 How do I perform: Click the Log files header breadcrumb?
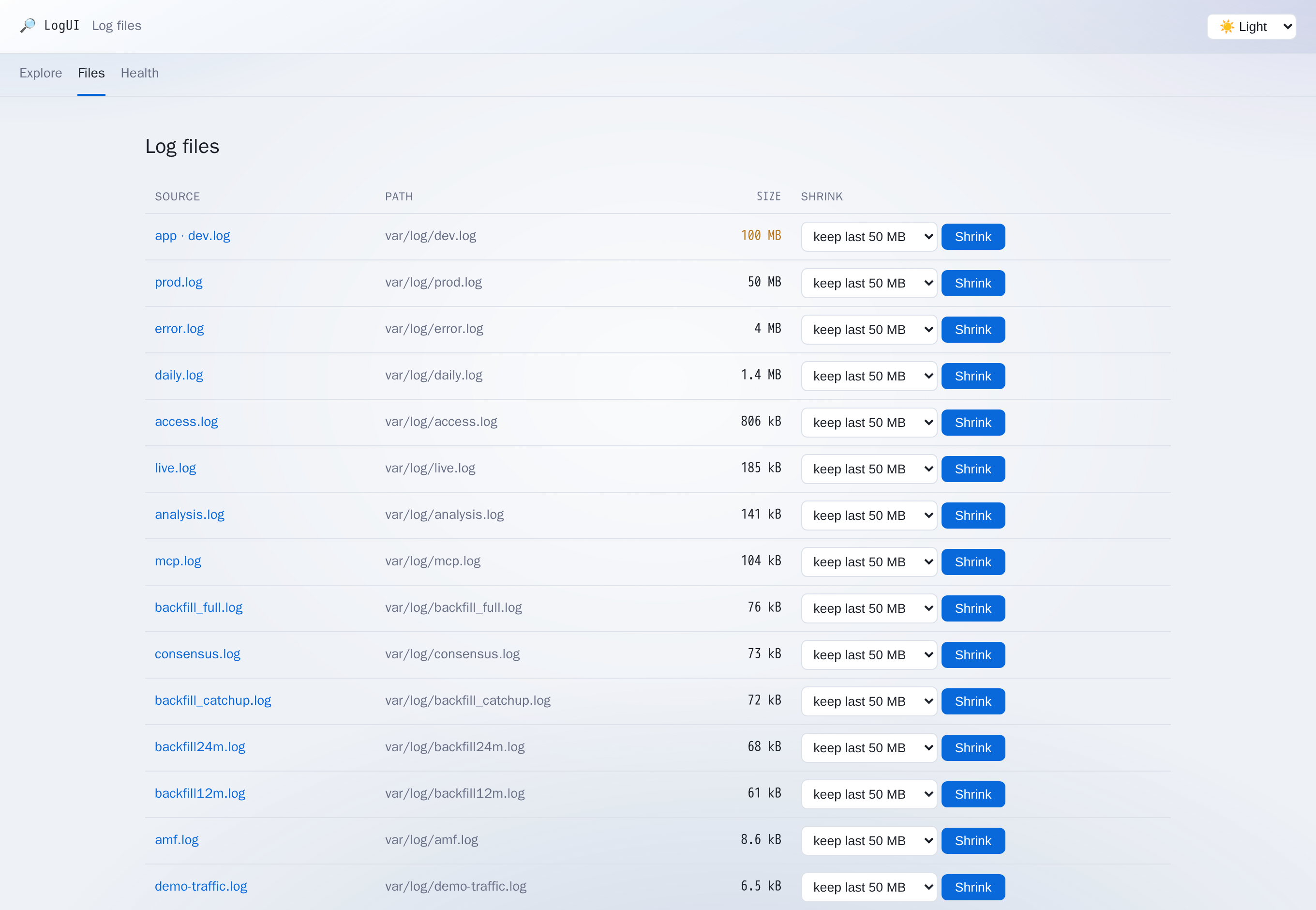pyautogui.click(x=116, y=26)
